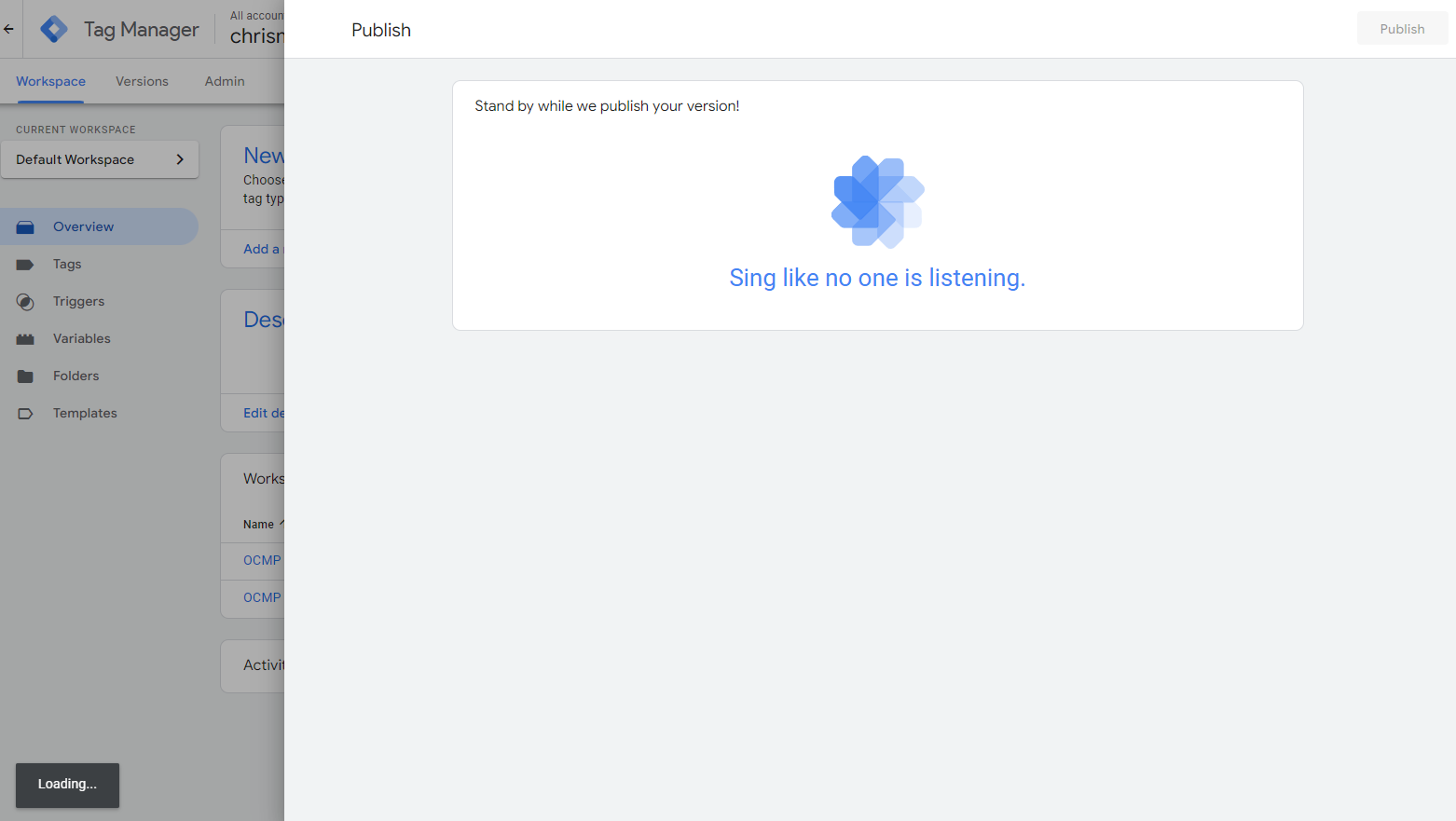Viewport: 1456px width, 821px height.
Task: Select Overview in the sidebar
Action: [x=99, y=226]
